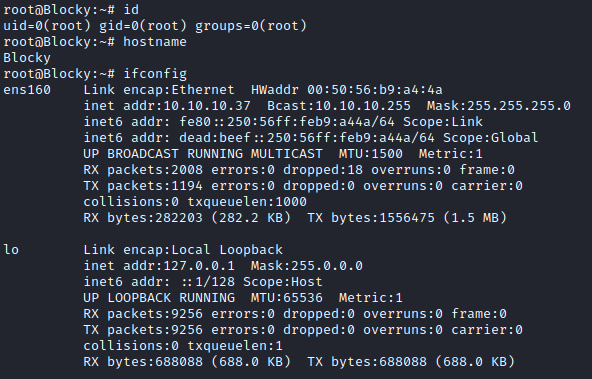Click the RX packets:2008 text
The width and height of the screenshot is (592, 379).
[143, 170]
